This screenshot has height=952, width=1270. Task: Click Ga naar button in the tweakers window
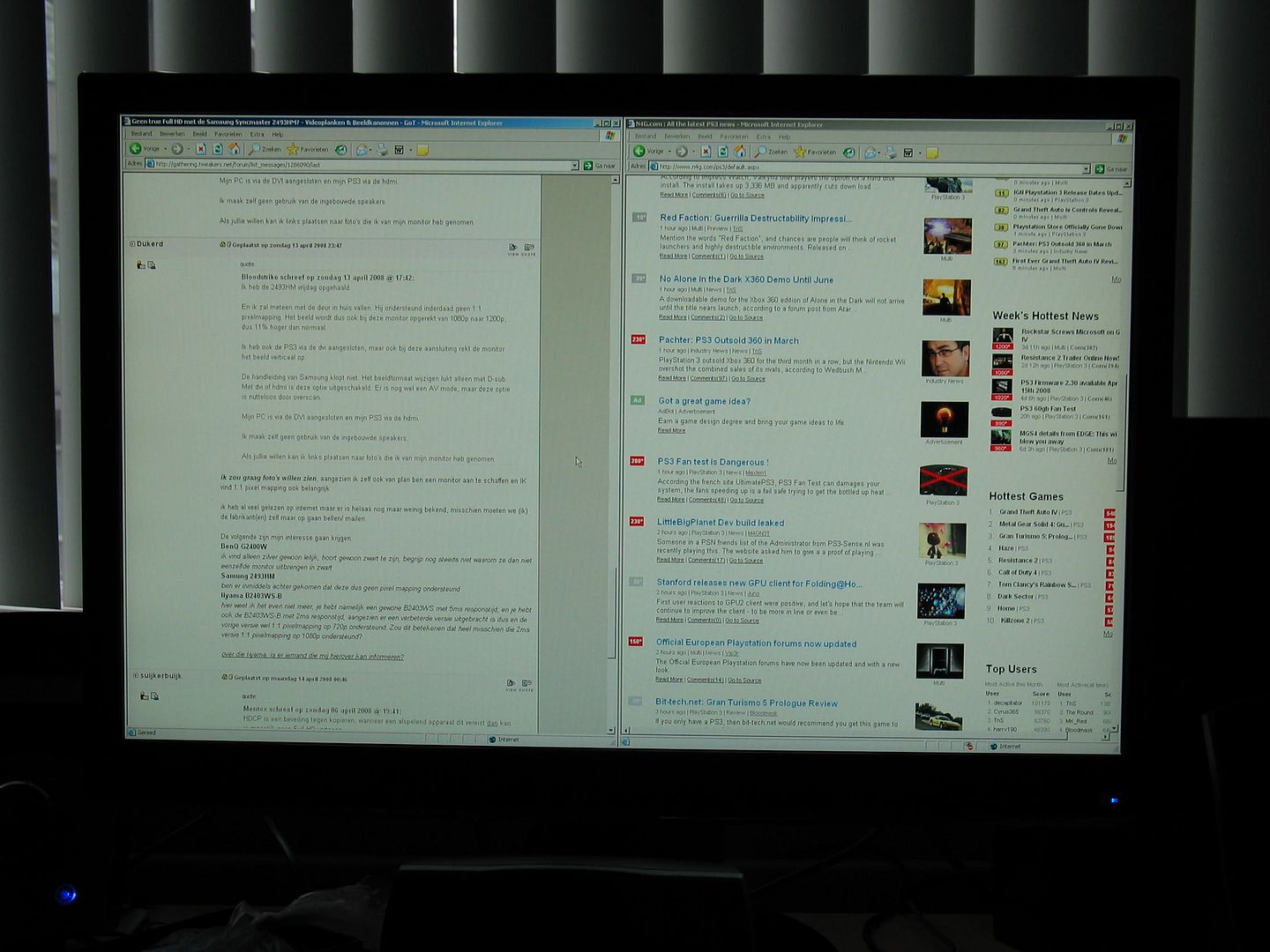[x=601, y=166]
